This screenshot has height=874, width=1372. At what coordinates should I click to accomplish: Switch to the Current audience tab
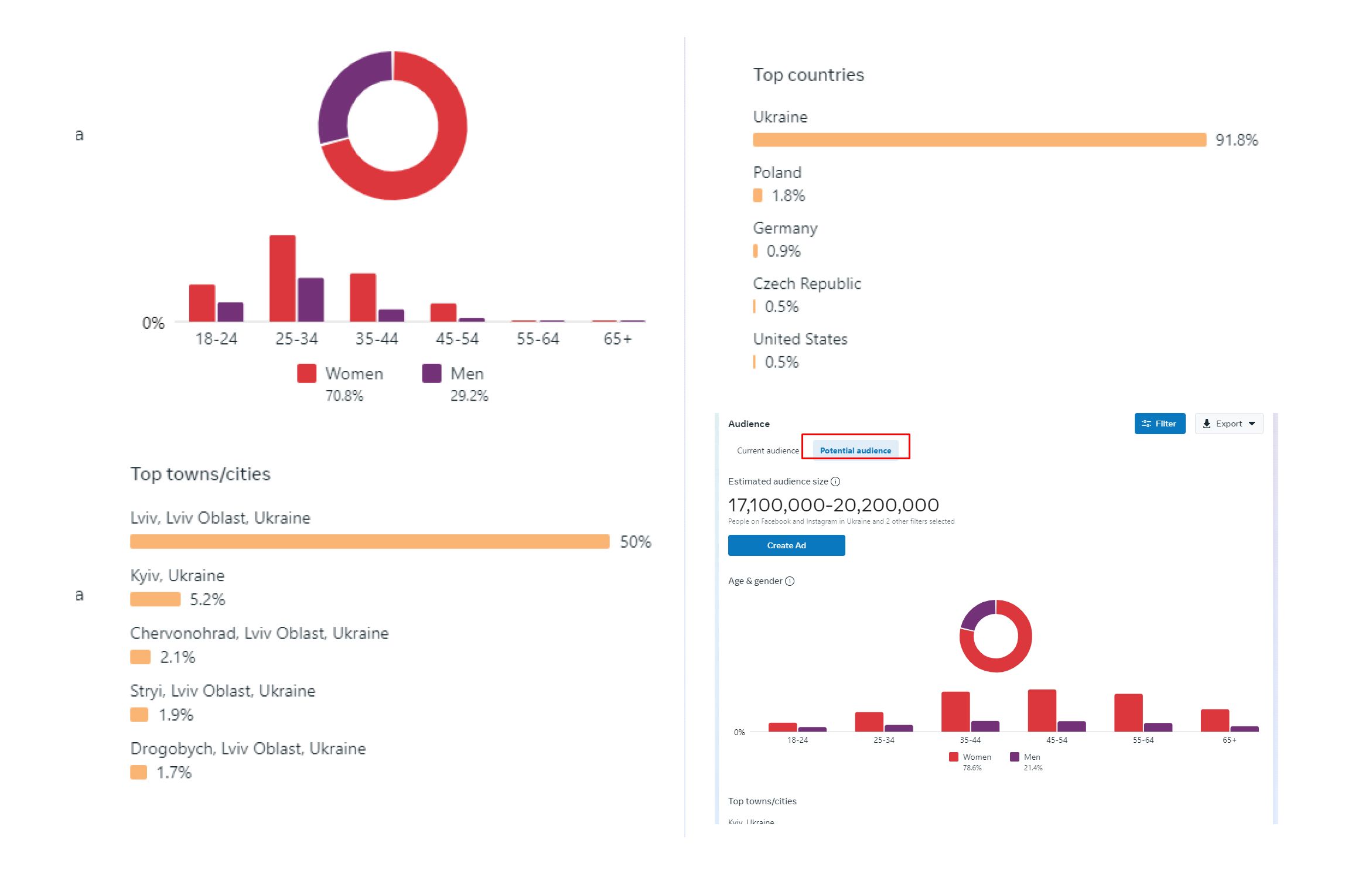coord(767,450)
